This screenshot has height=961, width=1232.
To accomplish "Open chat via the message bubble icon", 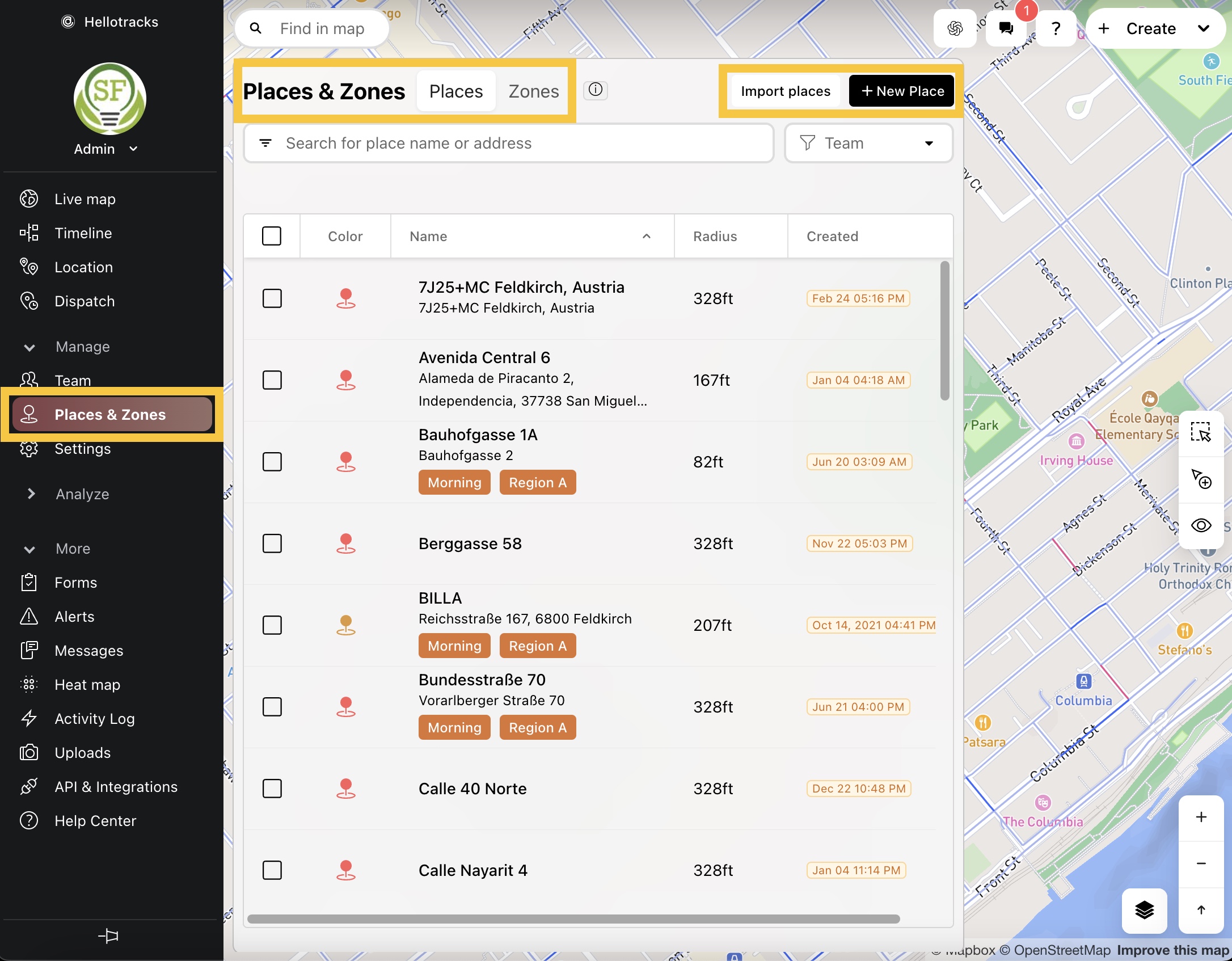I will 1005,28.
